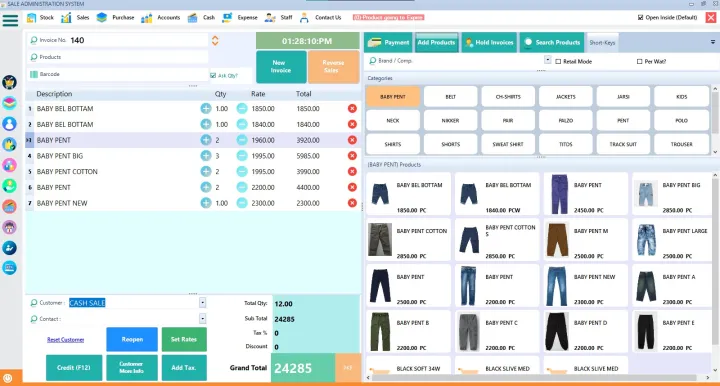The width and height of the screenshot is (720, 386).
Task: Open the Contact dropdown arrow
Action: click(202, 319)
